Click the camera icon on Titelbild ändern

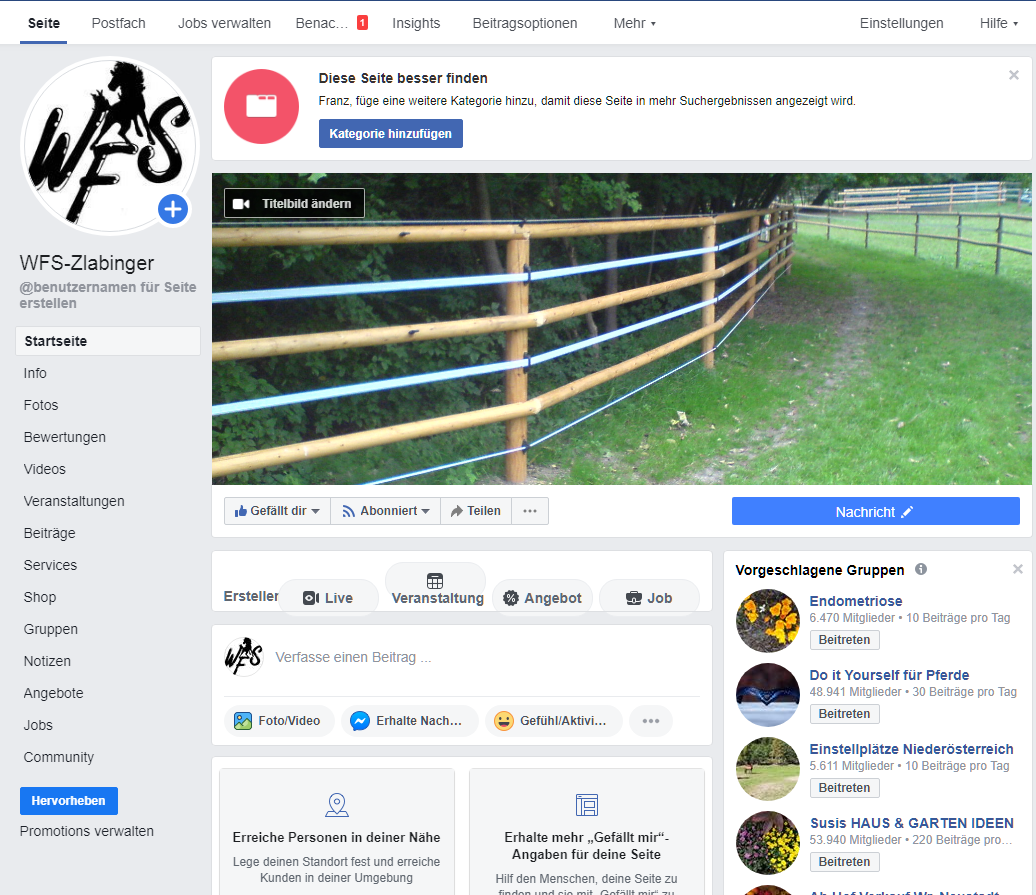(x=241, y=204)
